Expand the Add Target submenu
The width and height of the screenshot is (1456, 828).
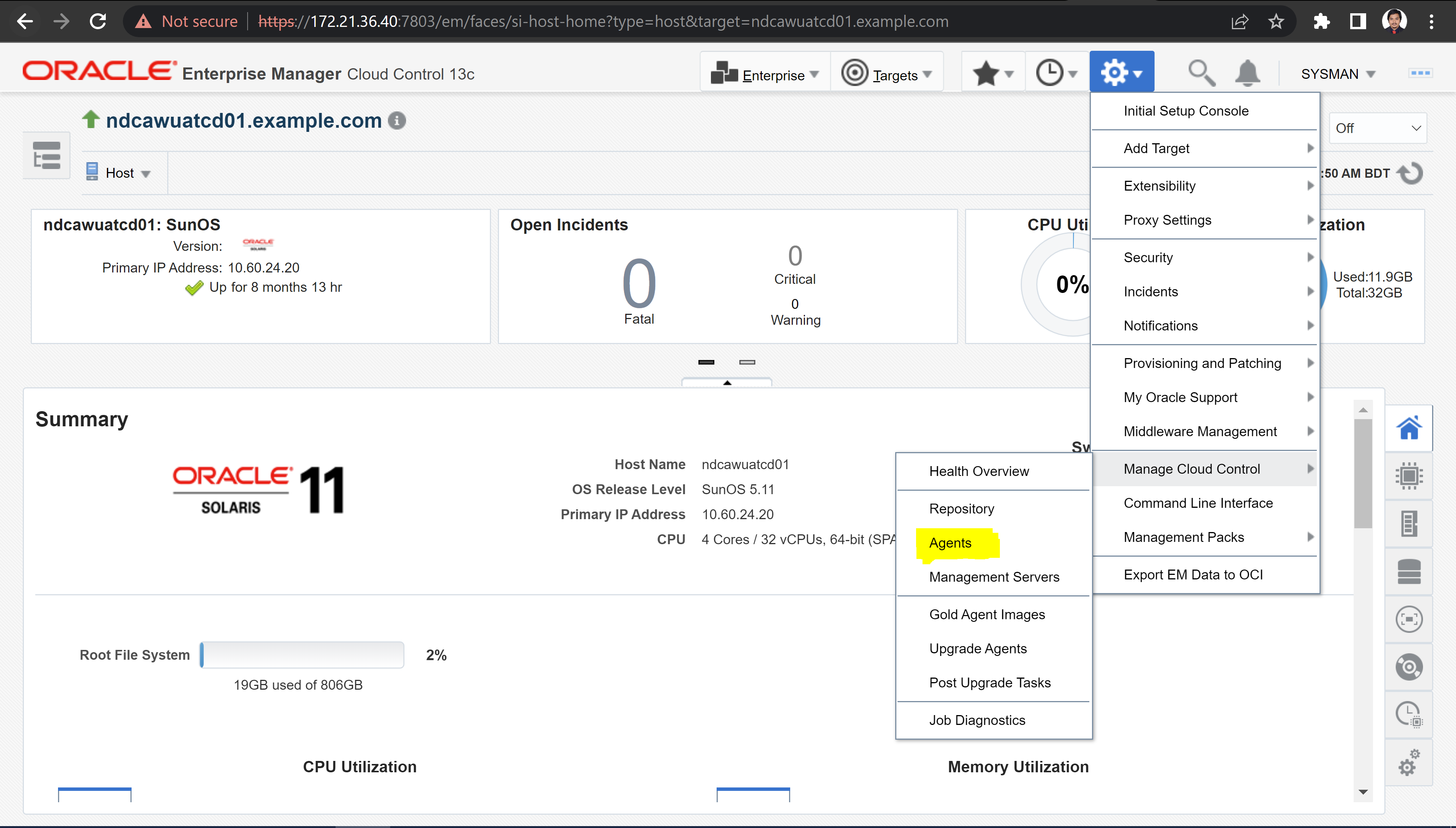(x=1205, y=149)
